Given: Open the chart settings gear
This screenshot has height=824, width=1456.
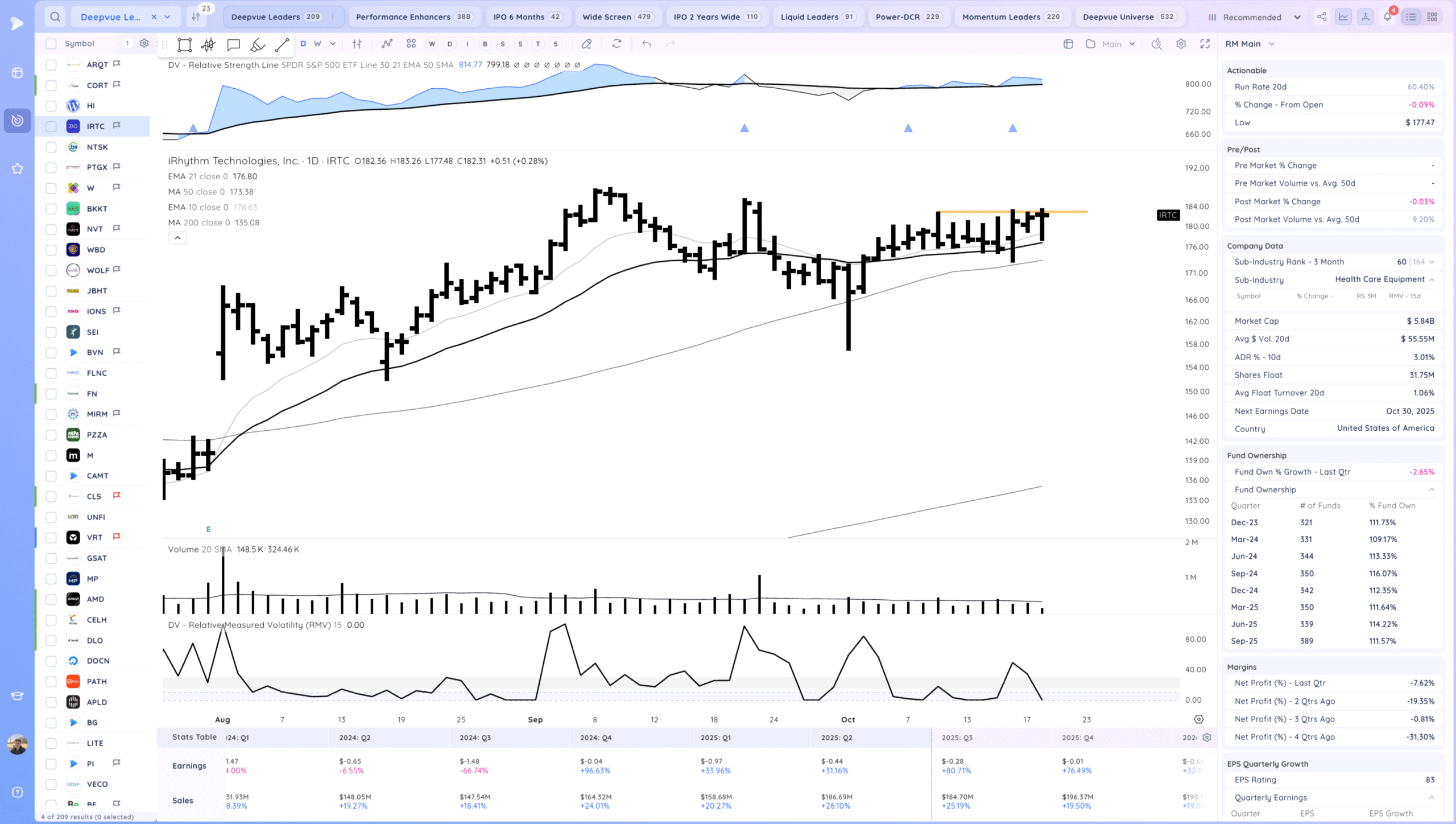Looking at the screenshot, I should pyautogui.click(x=1181, y=44).
